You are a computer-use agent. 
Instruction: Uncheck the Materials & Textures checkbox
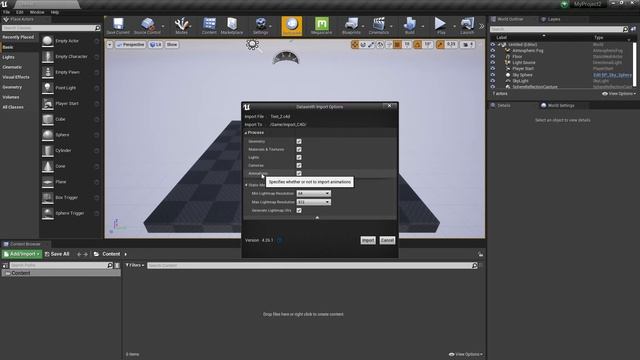coord(299,149)
